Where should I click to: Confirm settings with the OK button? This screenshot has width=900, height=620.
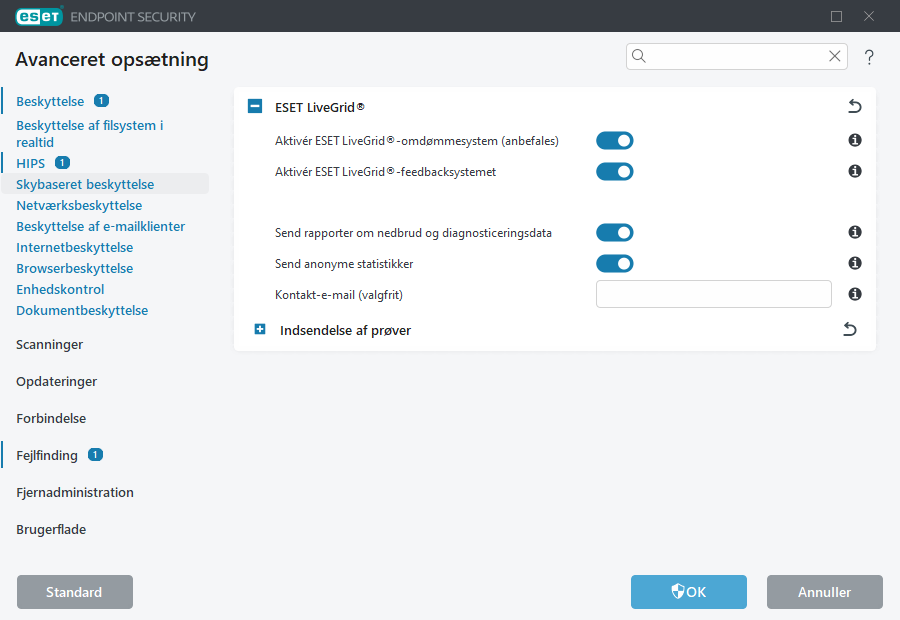coord(688,592)
